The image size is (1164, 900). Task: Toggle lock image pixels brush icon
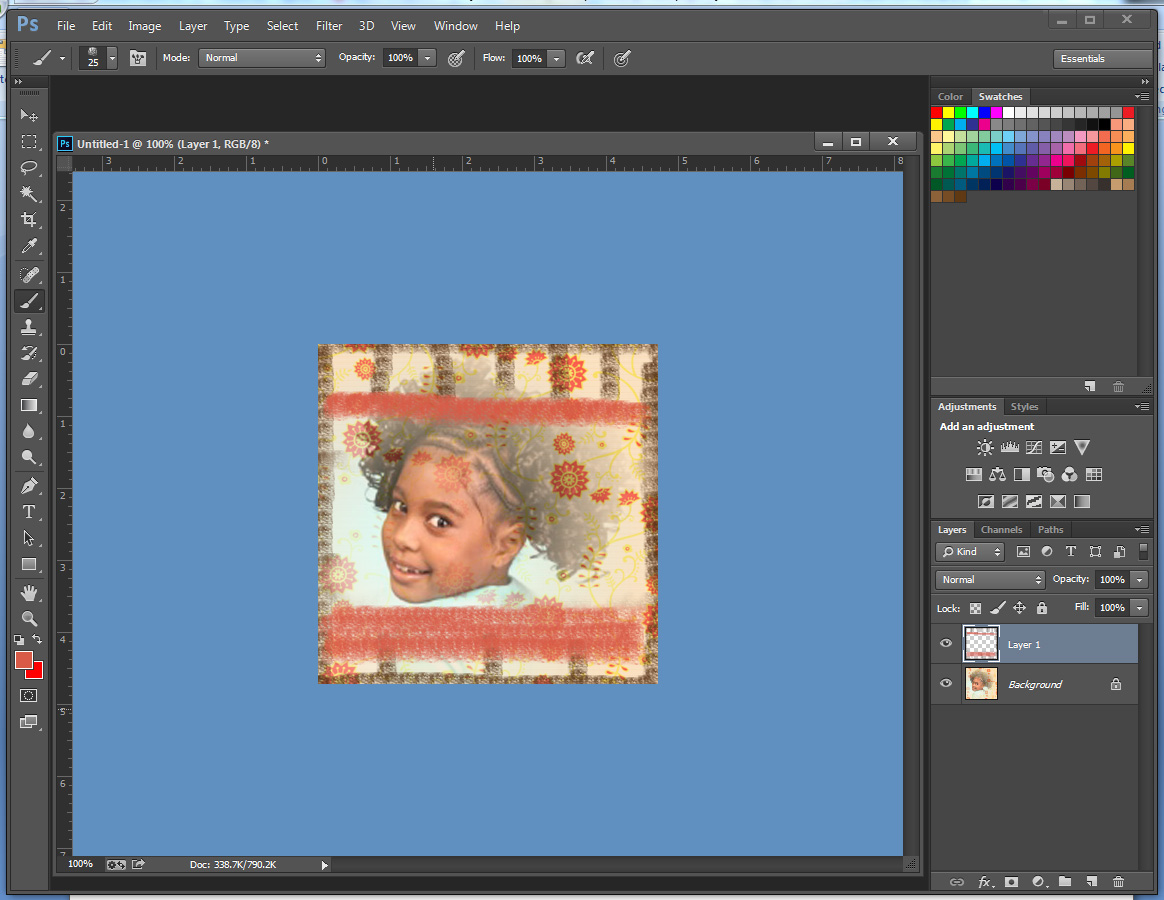[x=998, y=608]
